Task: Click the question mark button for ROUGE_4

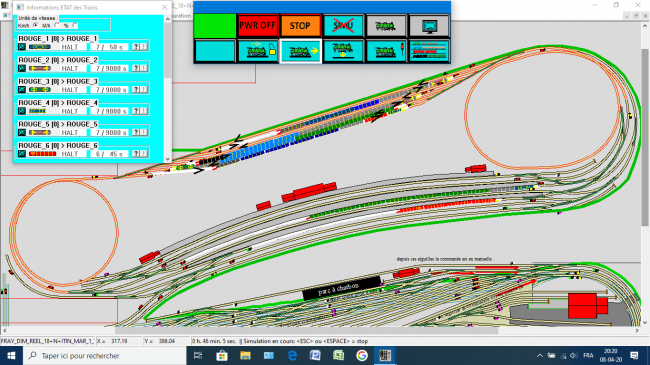Action: [136, 111]
